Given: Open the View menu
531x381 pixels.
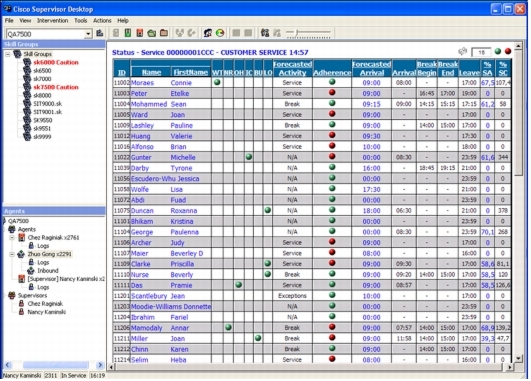Looking at the screenshot, I should click(x=25, y=21).
